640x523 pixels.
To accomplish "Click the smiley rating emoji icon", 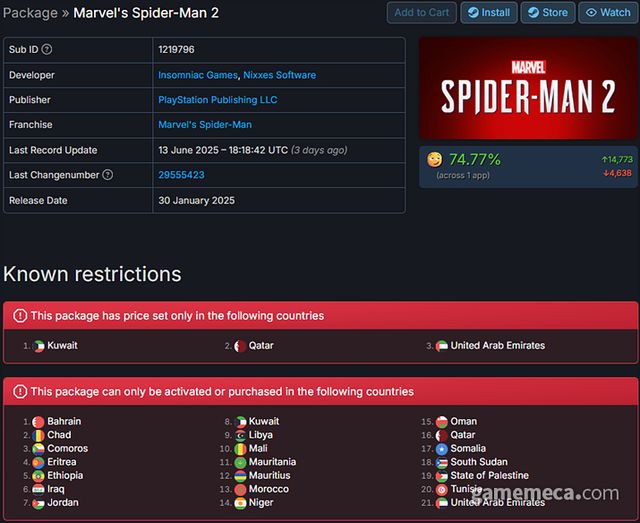I will pos(434,159).
